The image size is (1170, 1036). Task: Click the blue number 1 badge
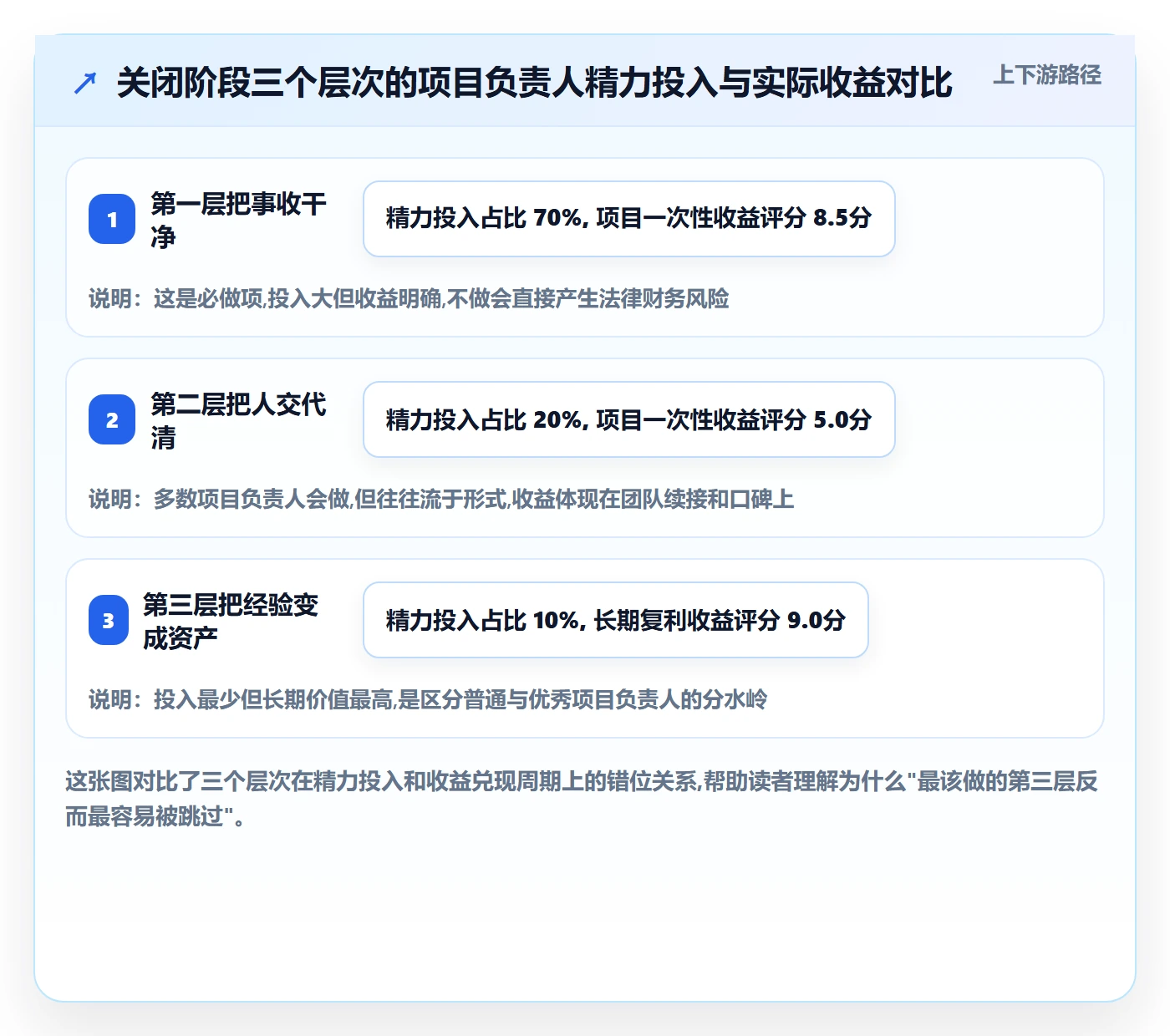[112, 219]
